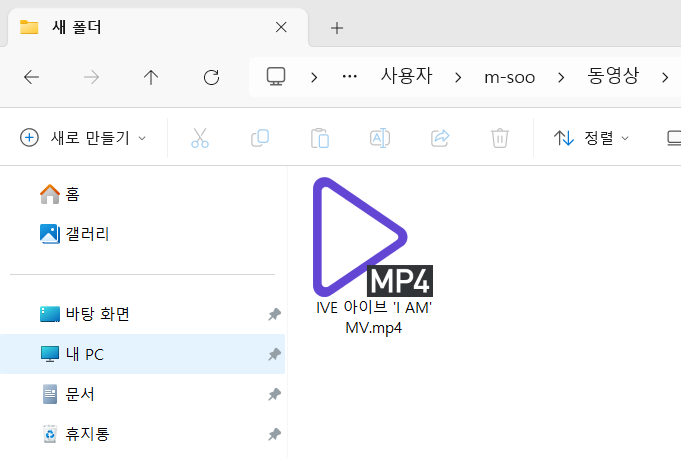Screen dimensions: 681x458
Task: Click the pin icon beside 휴지통
Action: [274, 434]
